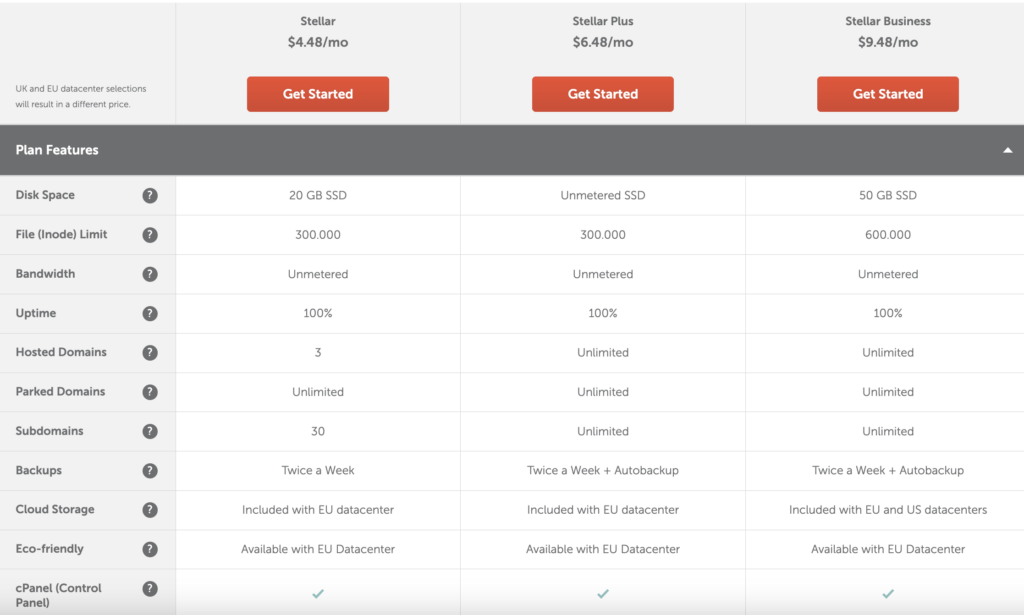
Task: Click the File (Inode) Limit help icon
Action: point(150,235)
